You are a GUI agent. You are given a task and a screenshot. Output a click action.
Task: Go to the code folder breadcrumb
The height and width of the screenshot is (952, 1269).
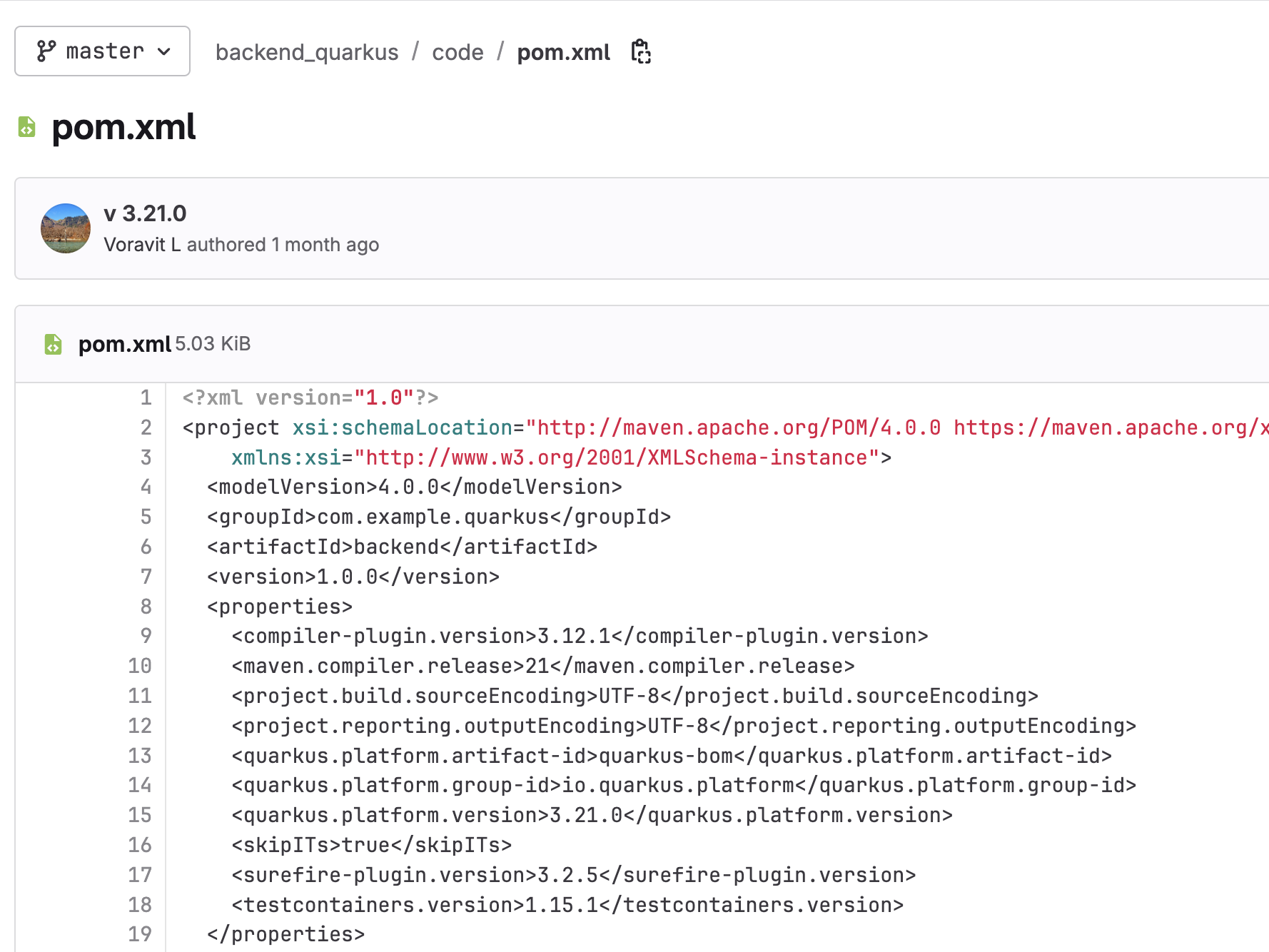[457, 52]
